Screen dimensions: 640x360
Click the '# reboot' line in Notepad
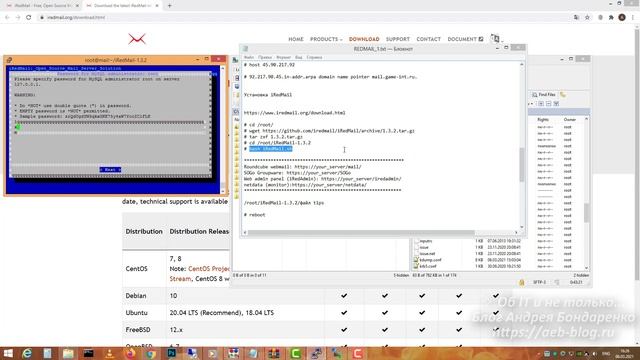254,215
